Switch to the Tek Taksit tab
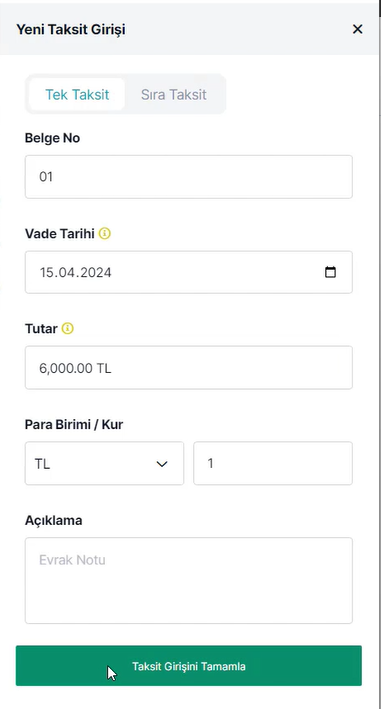The width and height of the screenshot is (381, 709). point(77,95)
